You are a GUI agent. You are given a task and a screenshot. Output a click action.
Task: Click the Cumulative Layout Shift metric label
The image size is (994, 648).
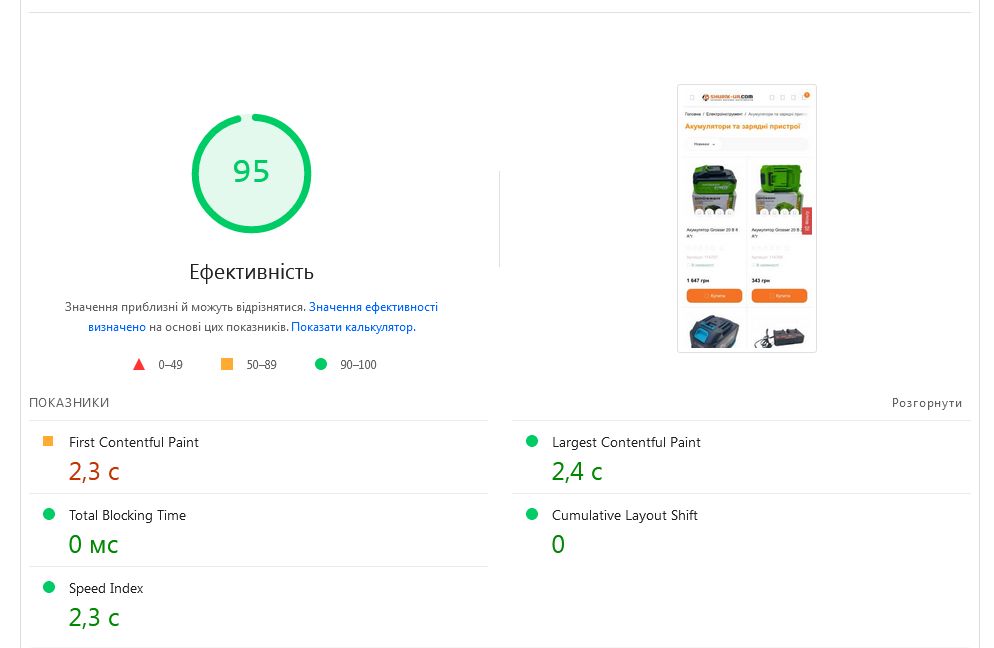coord(624,515)
